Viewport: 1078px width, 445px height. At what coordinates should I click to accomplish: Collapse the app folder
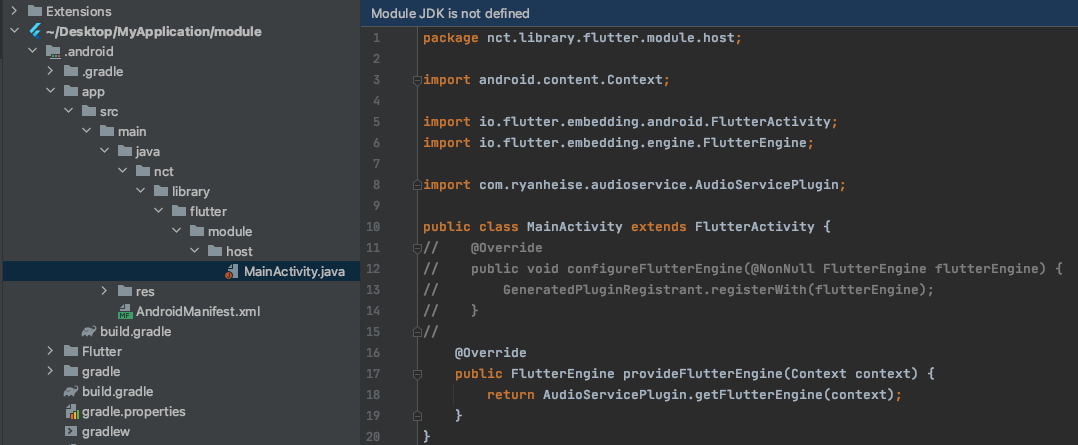[x=50, y=91]
